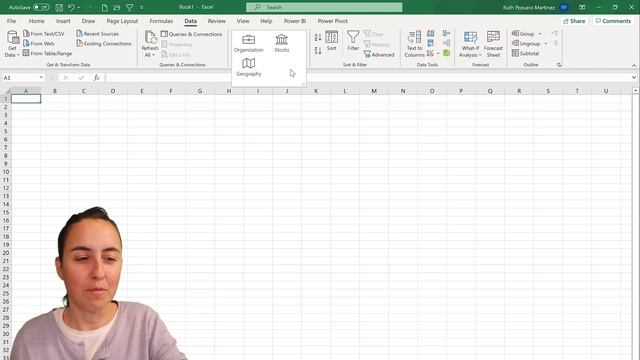This screenshot has width=640, height=360.
Task: Toggle the AutoSave switch
Action: 41,7
